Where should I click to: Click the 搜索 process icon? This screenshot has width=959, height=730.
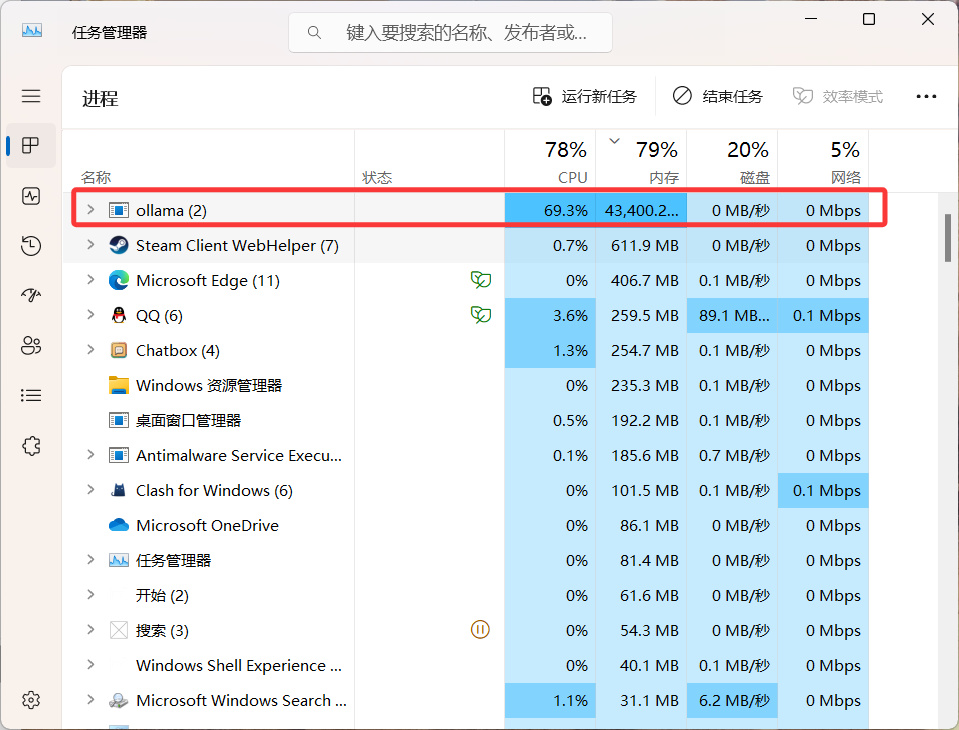coord(119,630)
